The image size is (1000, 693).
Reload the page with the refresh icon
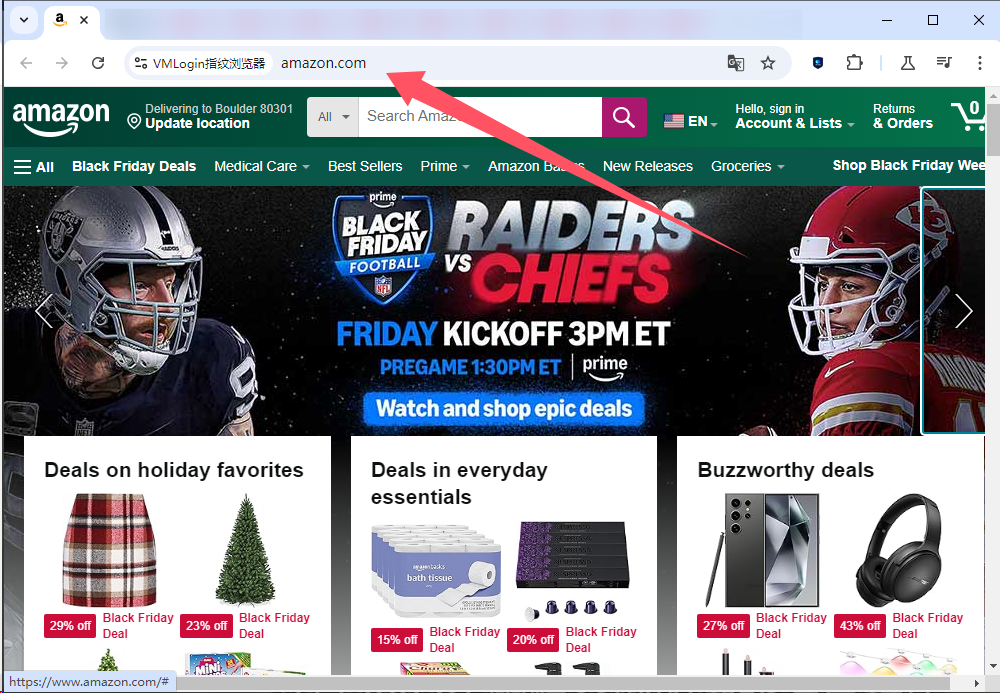tap(98, 63)
